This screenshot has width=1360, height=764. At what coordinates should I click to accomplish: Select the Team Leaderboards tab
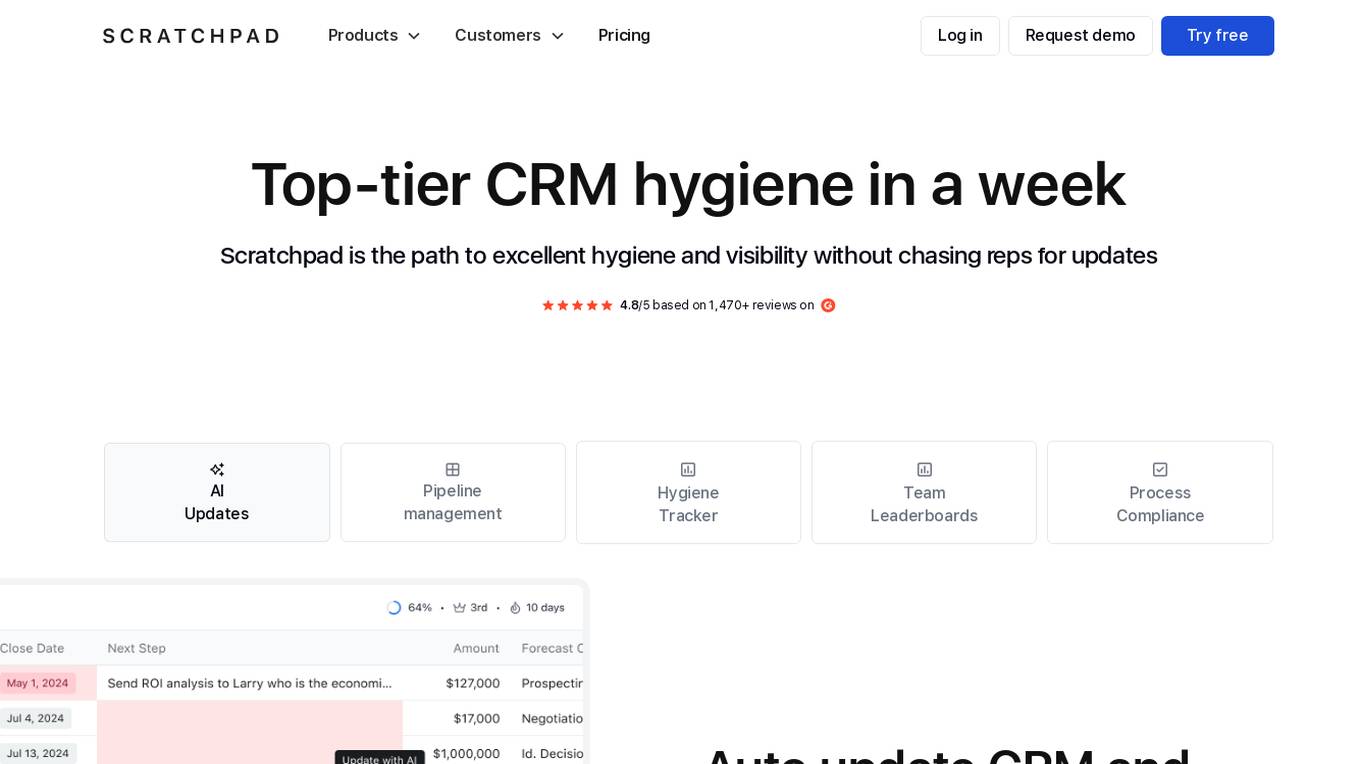[924, 492]
